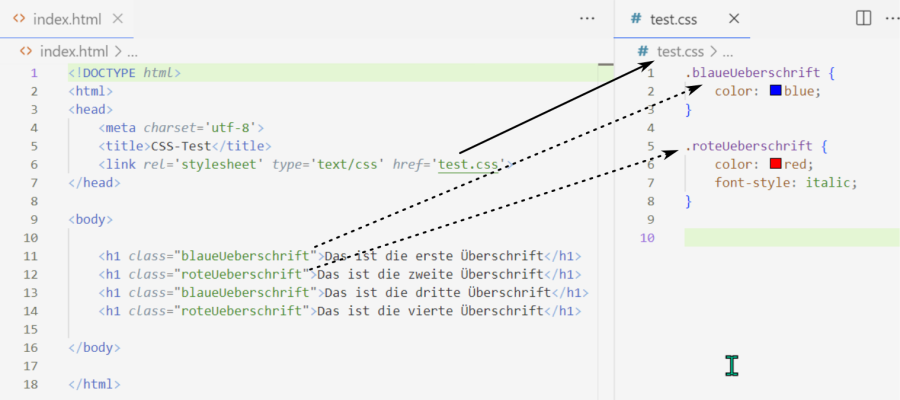Click the CSS hash icon on test.css tab

tap(635, 18)
